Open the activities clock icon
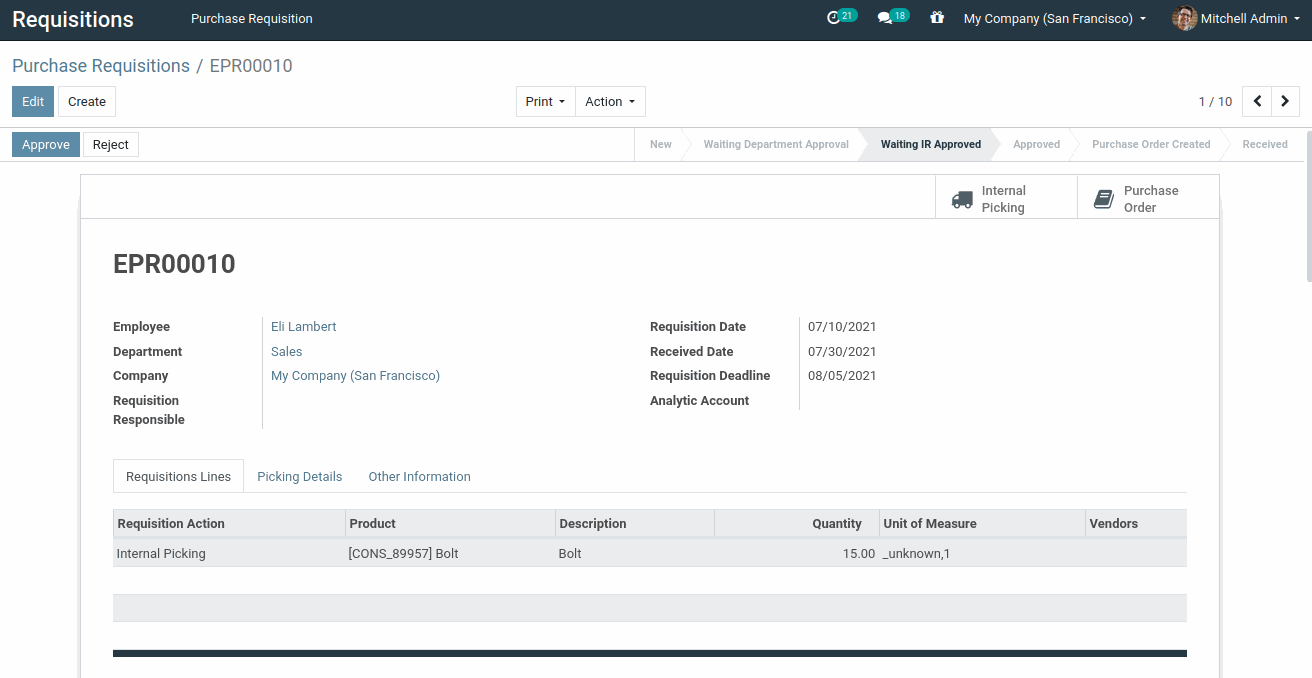 click(834, 18)
